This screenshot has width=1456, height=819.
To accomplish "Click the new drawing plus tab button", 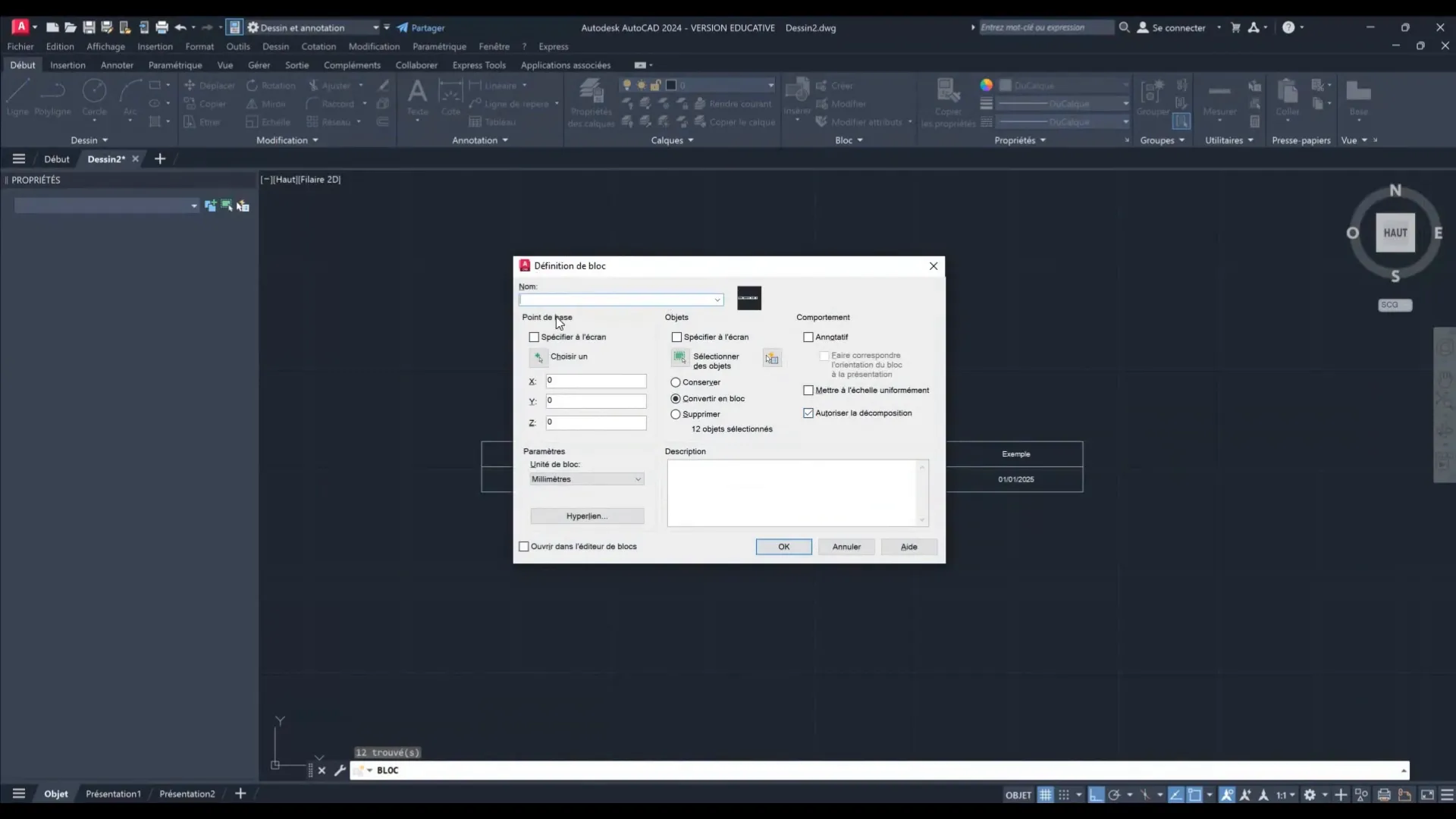I will click(x=160, y=158).
